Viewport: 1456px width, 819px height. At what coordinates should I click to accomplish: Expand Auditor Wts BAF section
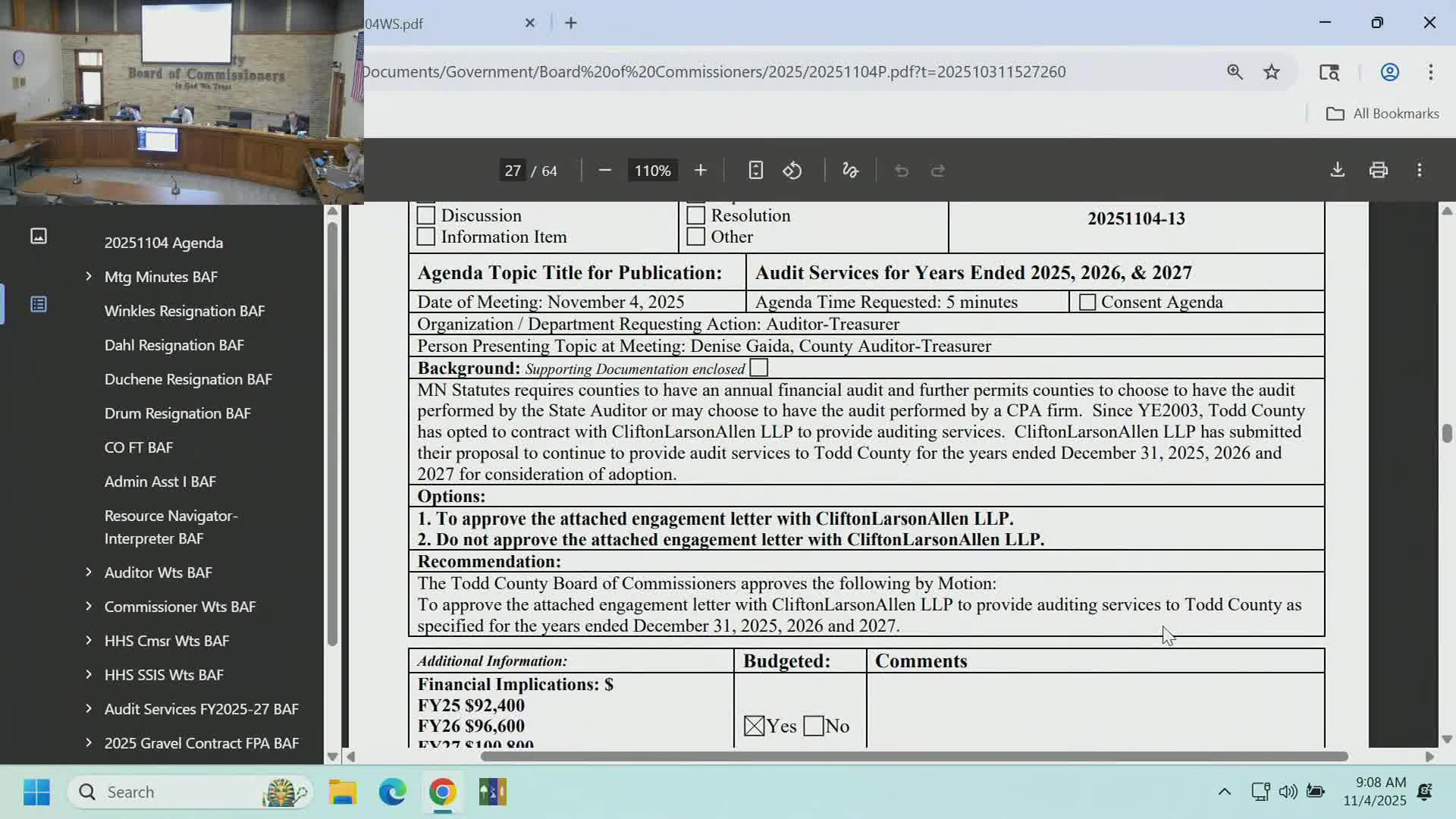(88, 573)
